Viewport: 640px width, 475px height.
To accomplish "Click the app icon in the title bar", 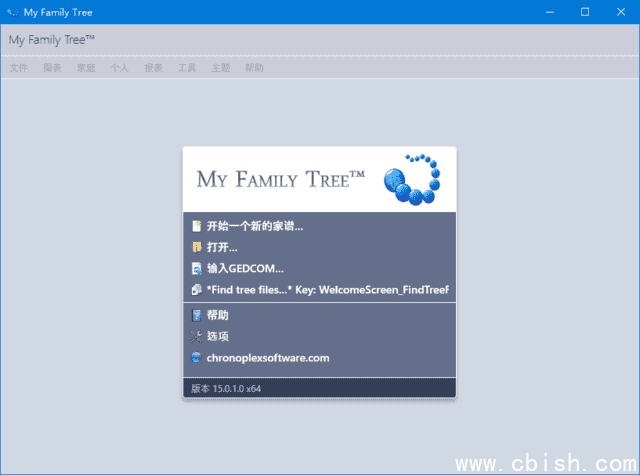I will (13, 12).
